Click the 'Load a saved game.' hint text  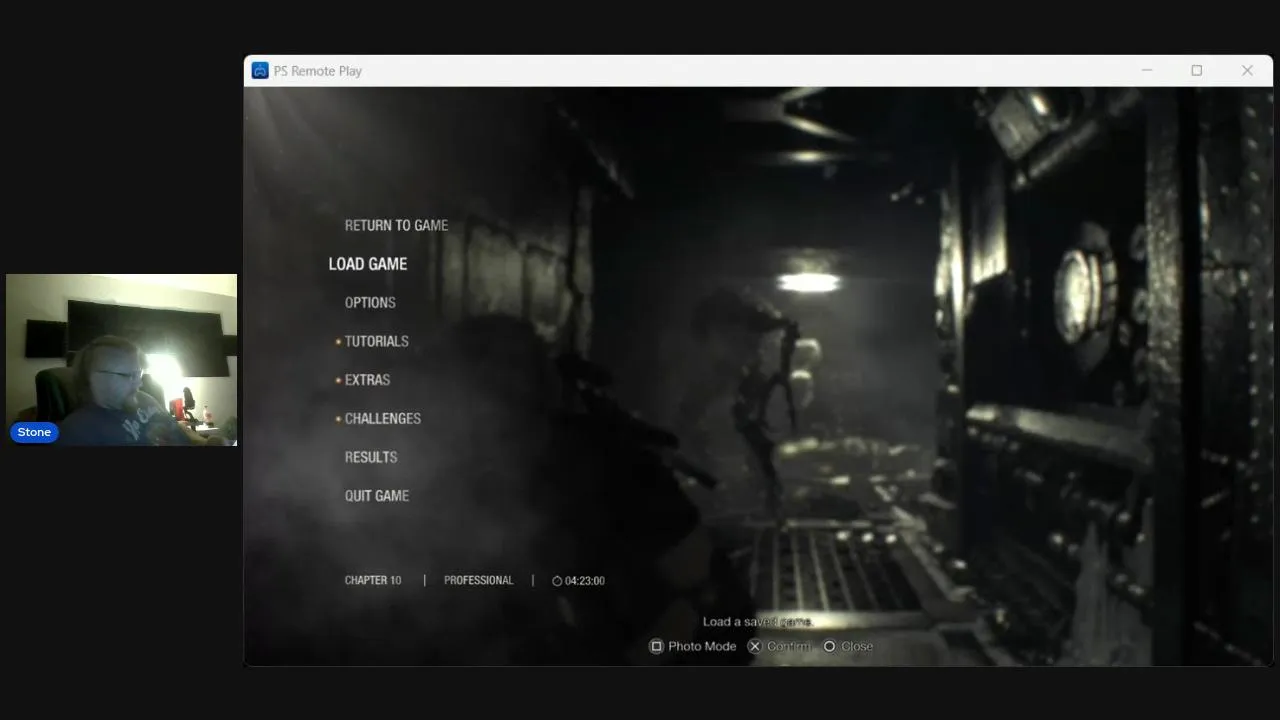759,622
